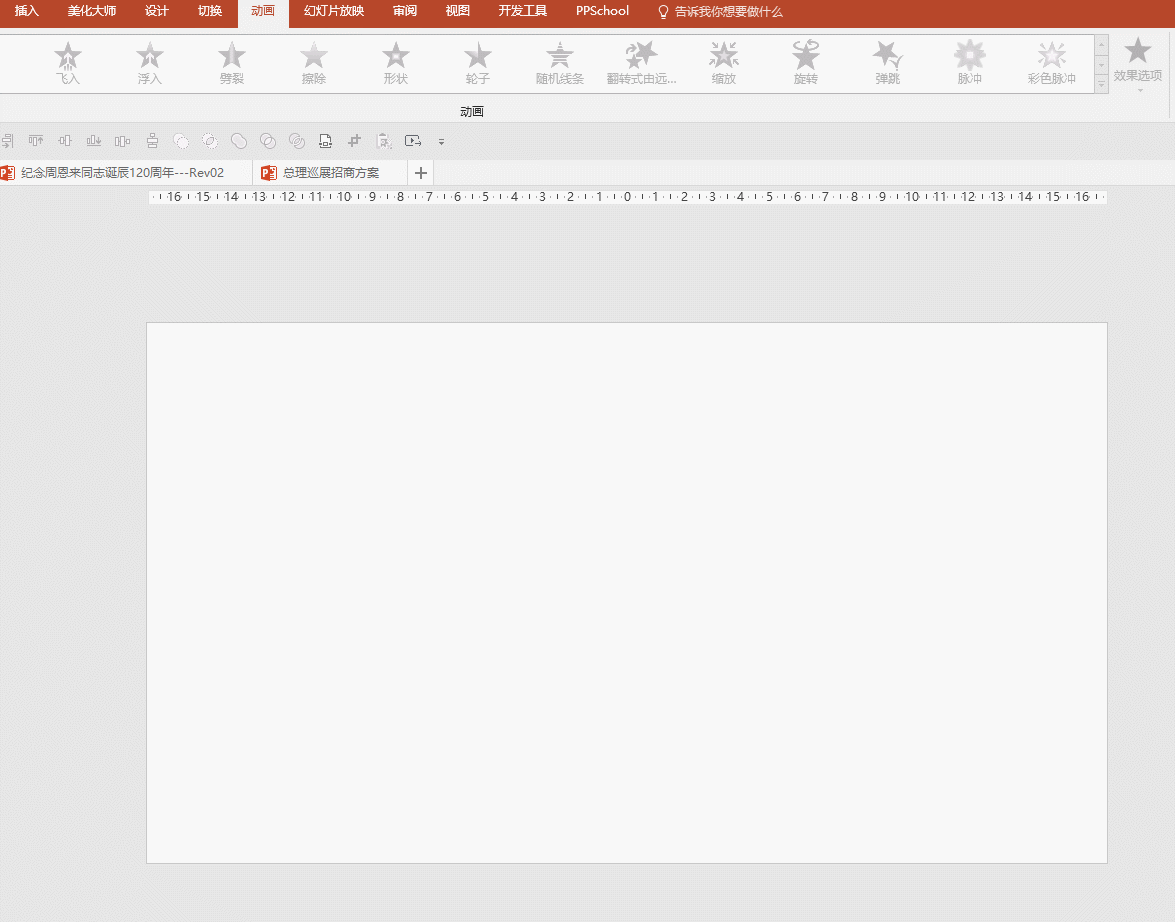Click the two overlapping circles merge icon
The image size is (1175, 922).
pos(268,141)
